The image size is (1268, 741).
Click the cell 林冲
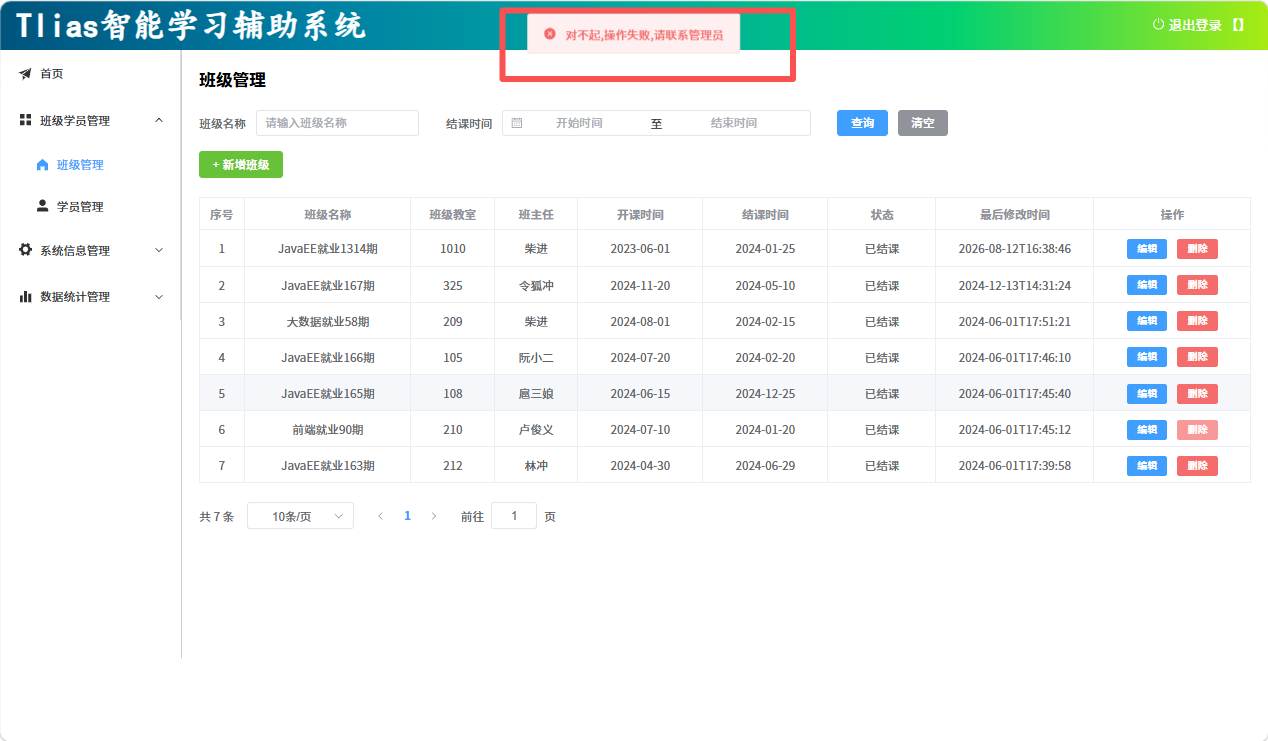536,466
